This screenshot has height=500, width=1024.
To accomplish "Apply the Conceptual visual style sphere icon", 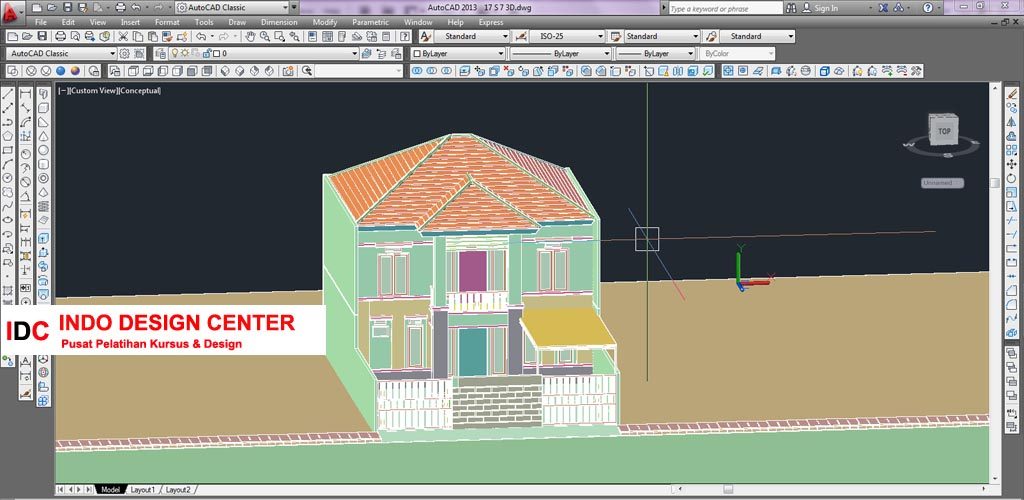I will point(75,70).
